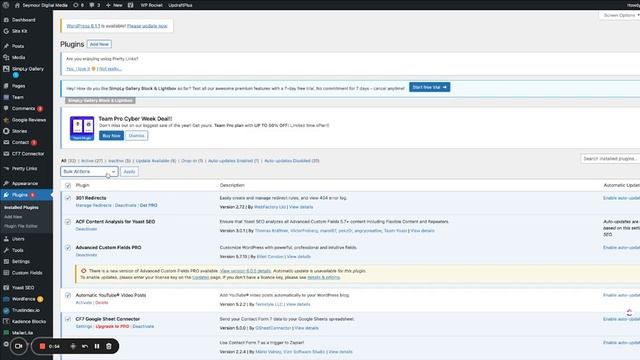Open Site Kit in sidebar
The width and height of the screenshot is (640, 360).
coord(19,31)
